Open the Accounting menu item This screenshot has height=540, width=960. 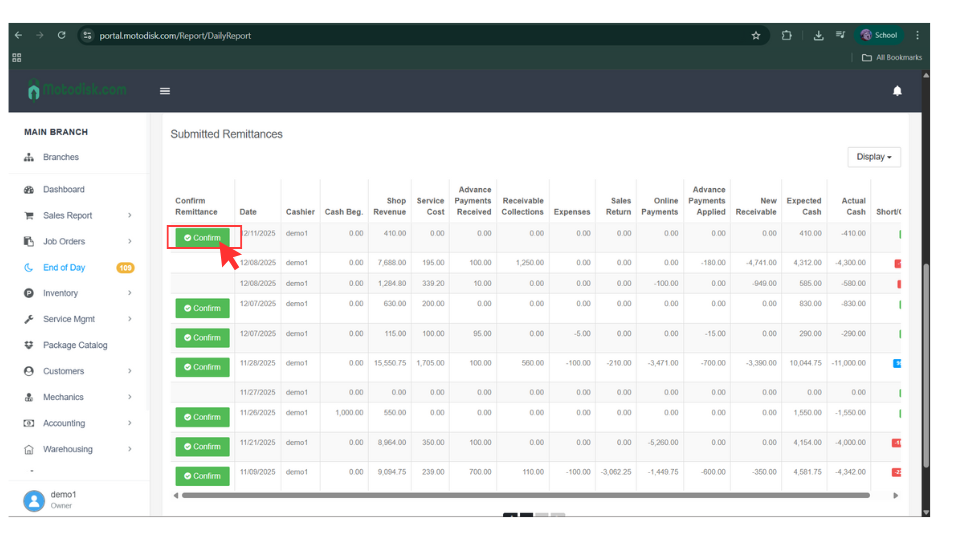pos(63,423)
